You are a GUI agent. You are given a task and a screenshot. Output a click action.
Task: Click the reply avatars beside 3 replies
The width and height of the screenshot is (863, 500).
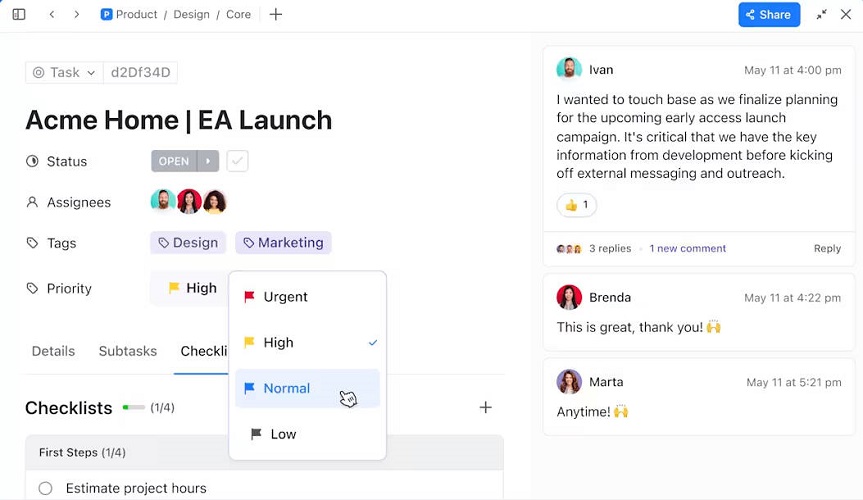[x=569, y=249]
